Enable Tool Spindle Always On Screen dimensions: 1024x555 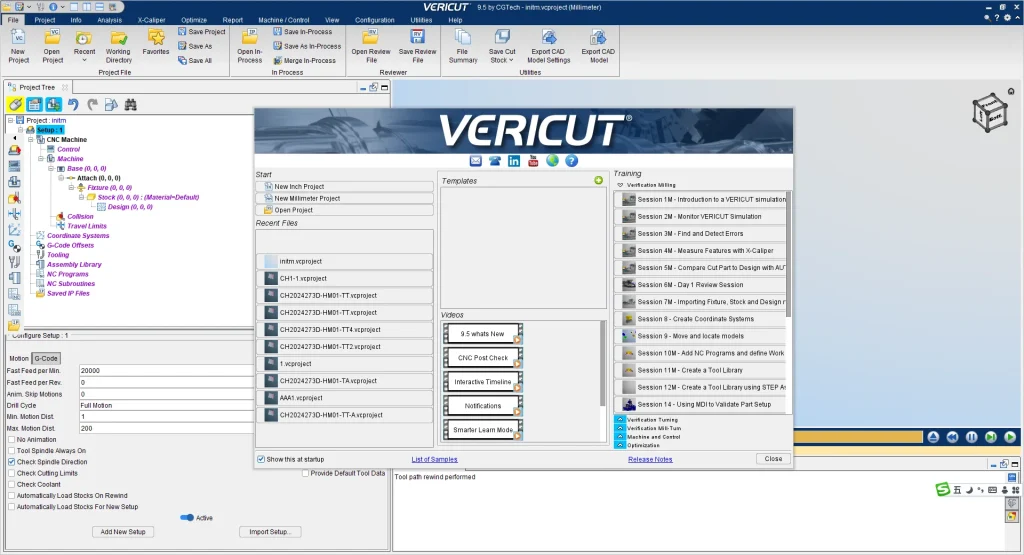12,451
